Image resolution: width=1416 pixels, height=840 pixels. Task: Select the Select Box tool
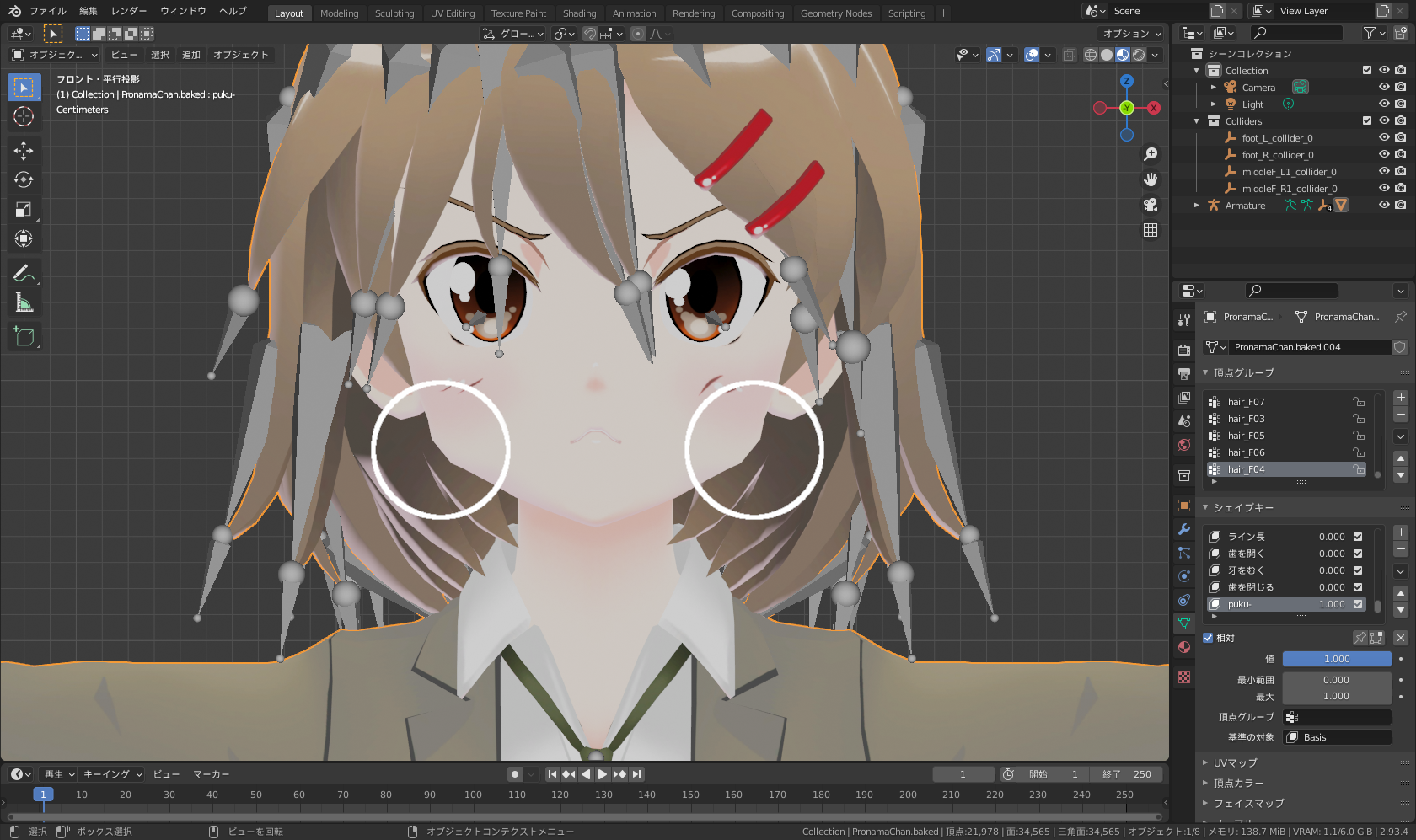pyautogui.click(x=24, y=87)
